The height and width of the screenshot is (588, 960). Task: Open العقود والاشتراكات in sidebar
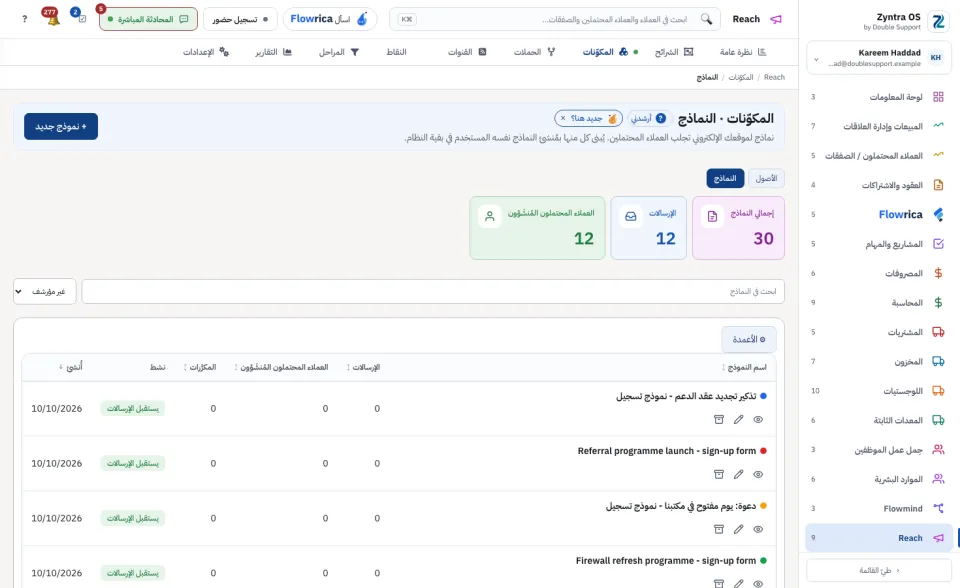point(878,185)
